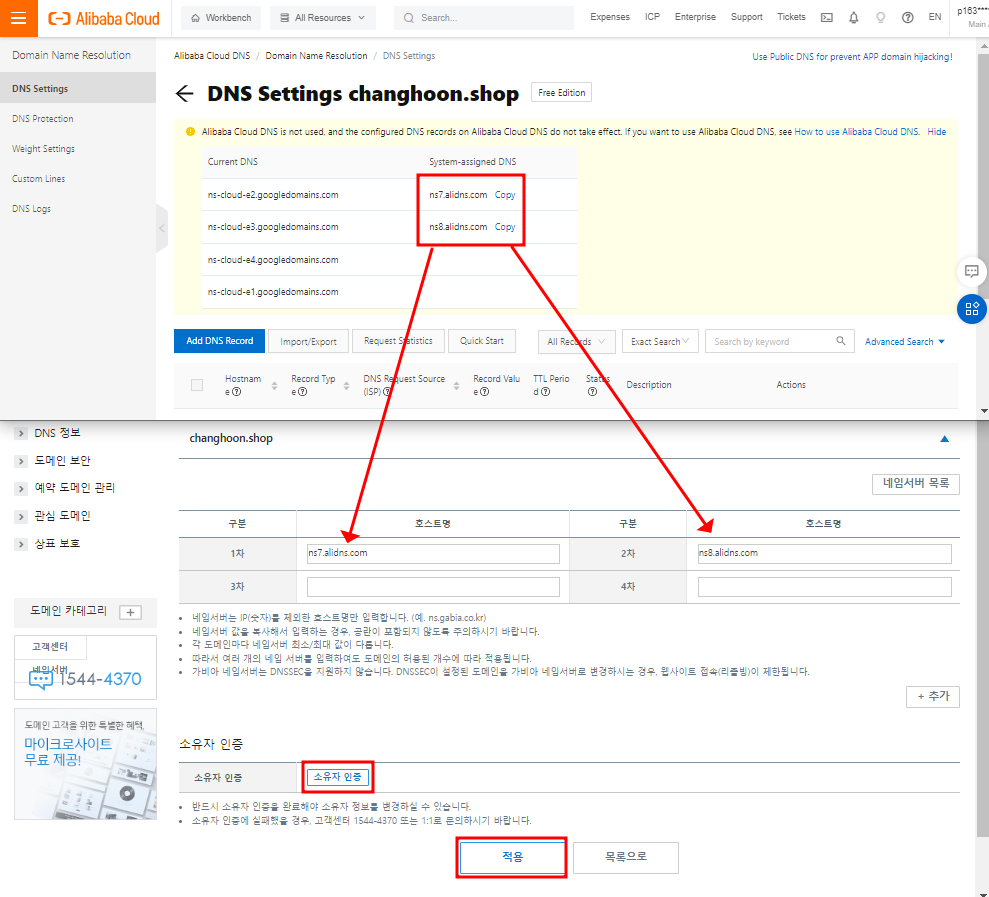Expand the 관심 도메인 tree item
Image resolution: width=989 pixels, height=897 pixels.
point(21,517)
